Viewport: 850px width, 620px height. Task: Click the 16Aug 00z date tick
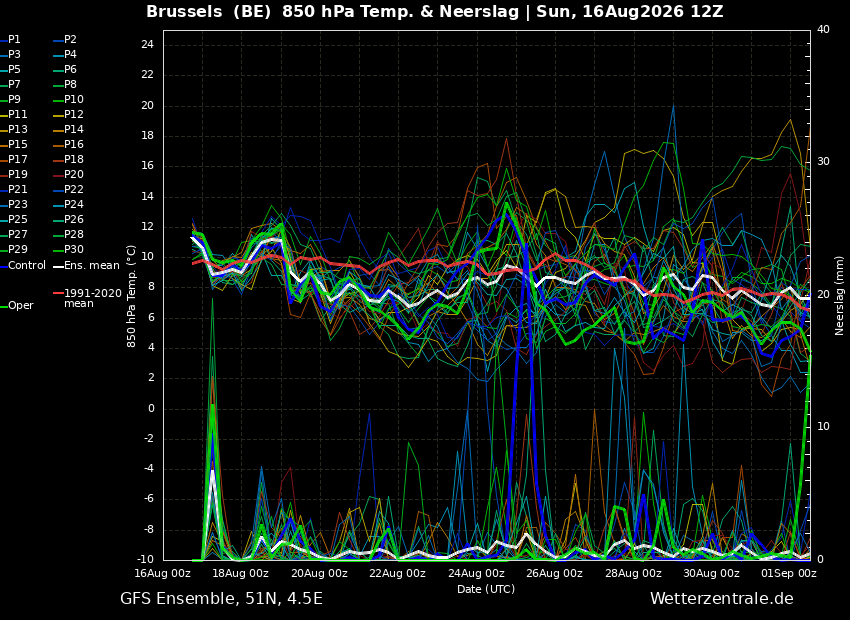163,573
